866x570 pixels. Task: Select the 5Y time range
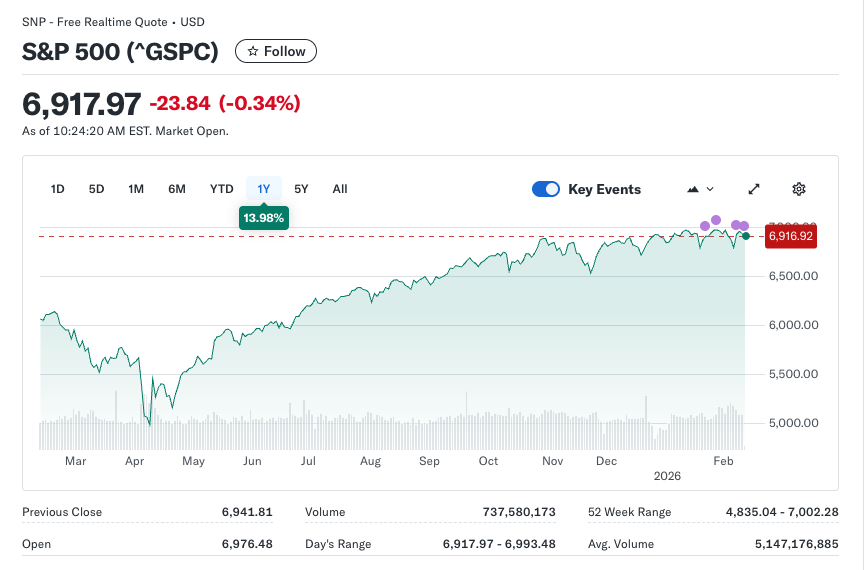[301, 189]
